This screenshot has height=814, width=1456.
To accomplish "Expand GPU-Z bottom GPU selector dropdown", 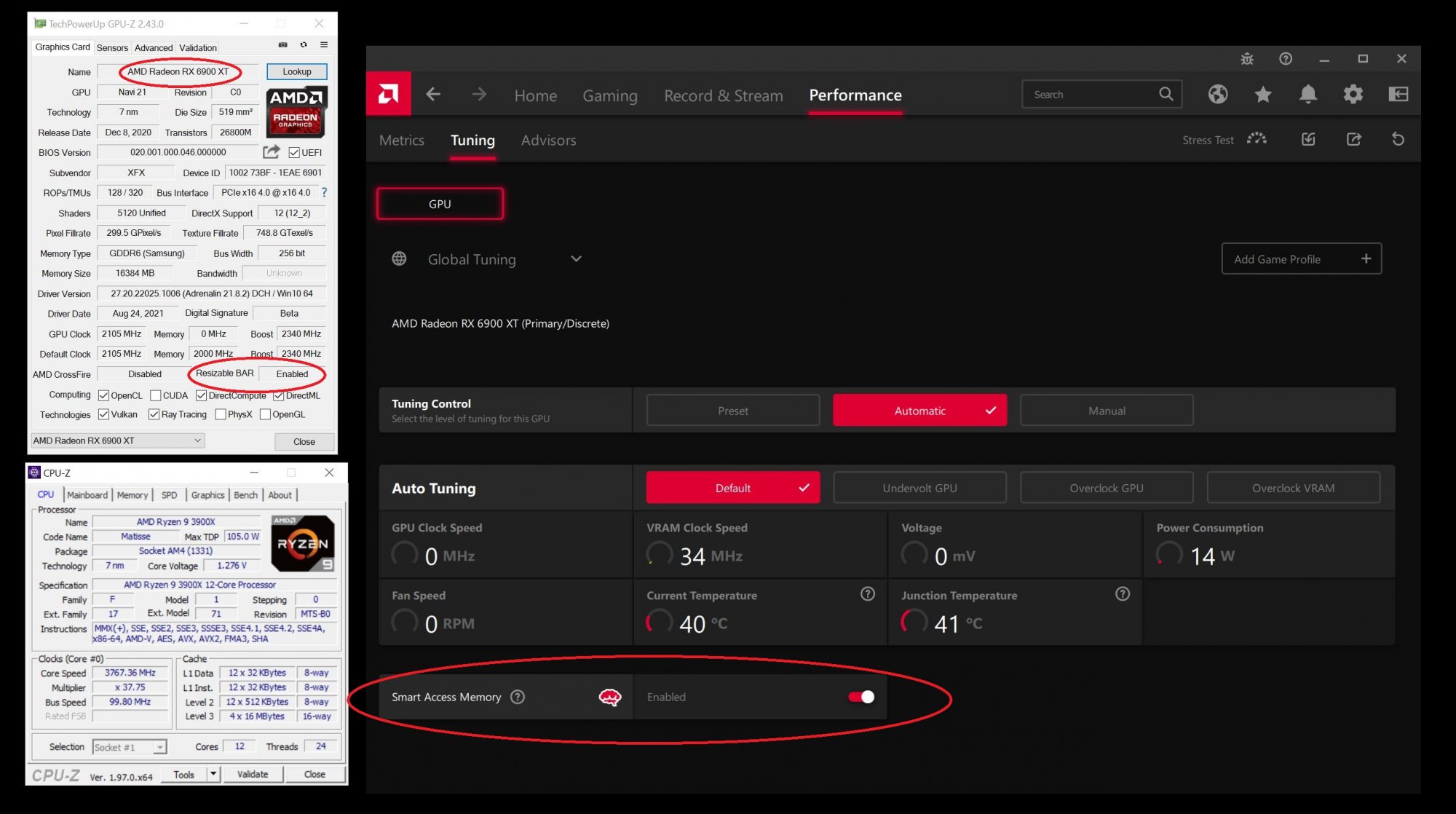I will click(x=197, y=440).
